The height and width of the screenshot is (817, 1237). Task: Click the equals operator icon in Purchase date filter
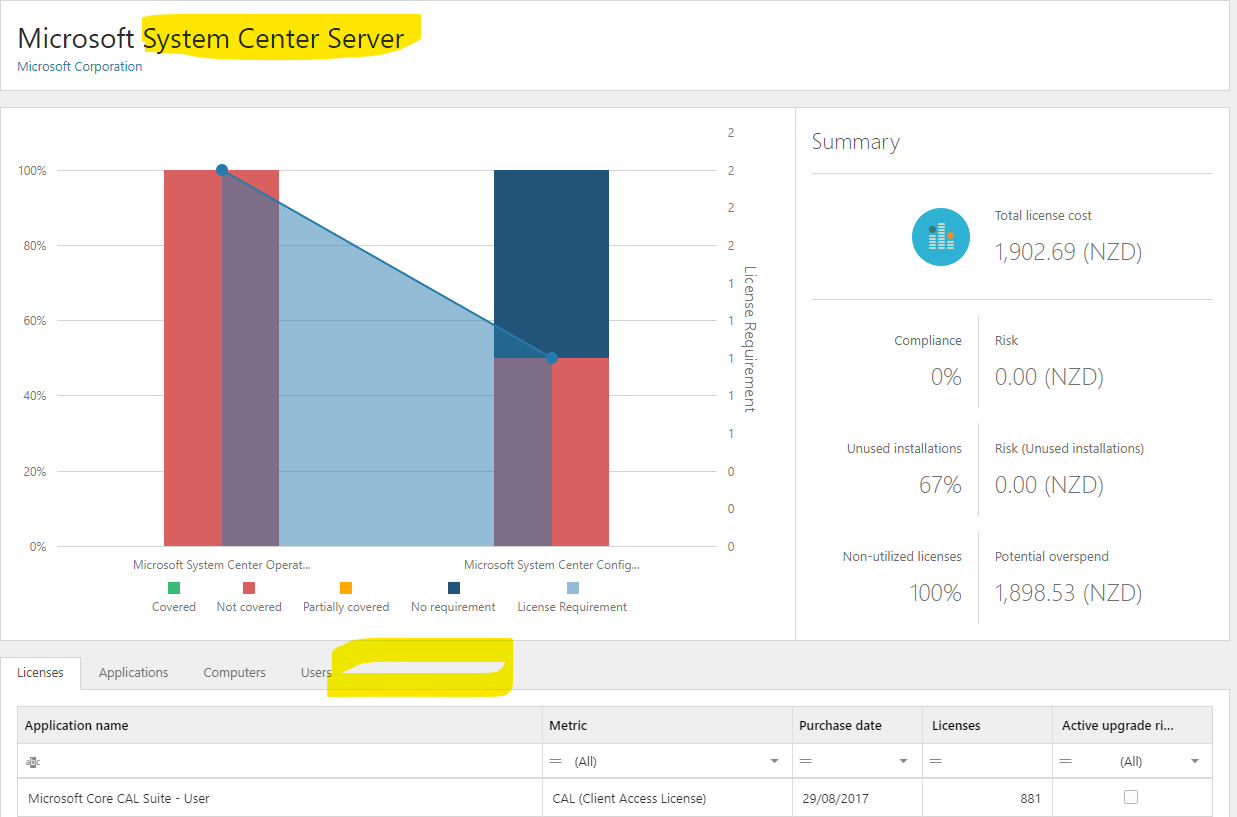point(806,761)
